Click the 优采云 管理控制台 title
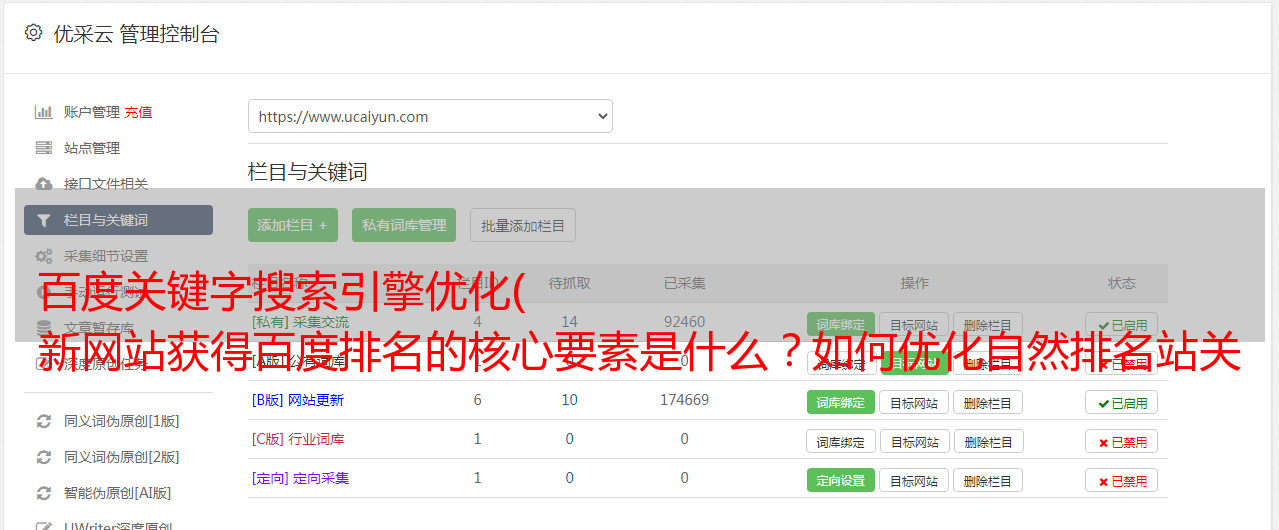Screen dimensions: 1279x530 136,34
